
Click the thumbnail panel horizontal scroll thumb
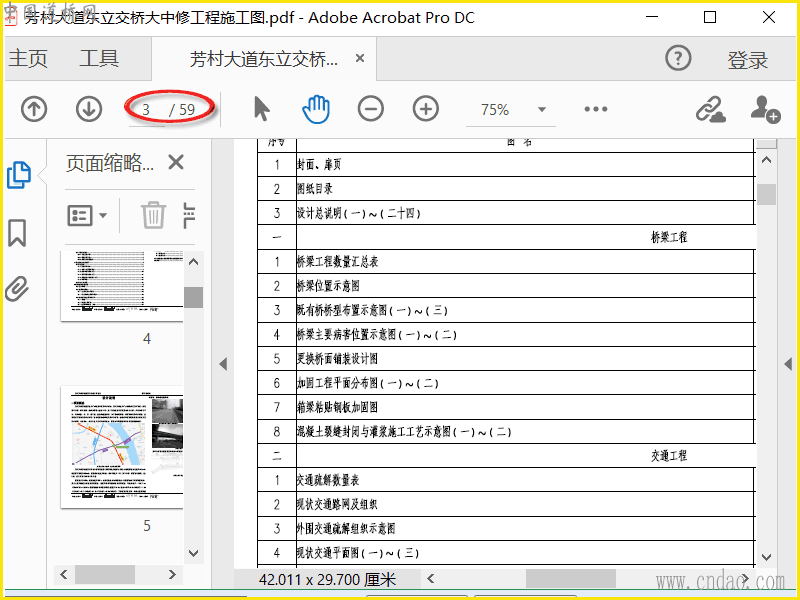[105, 574]
